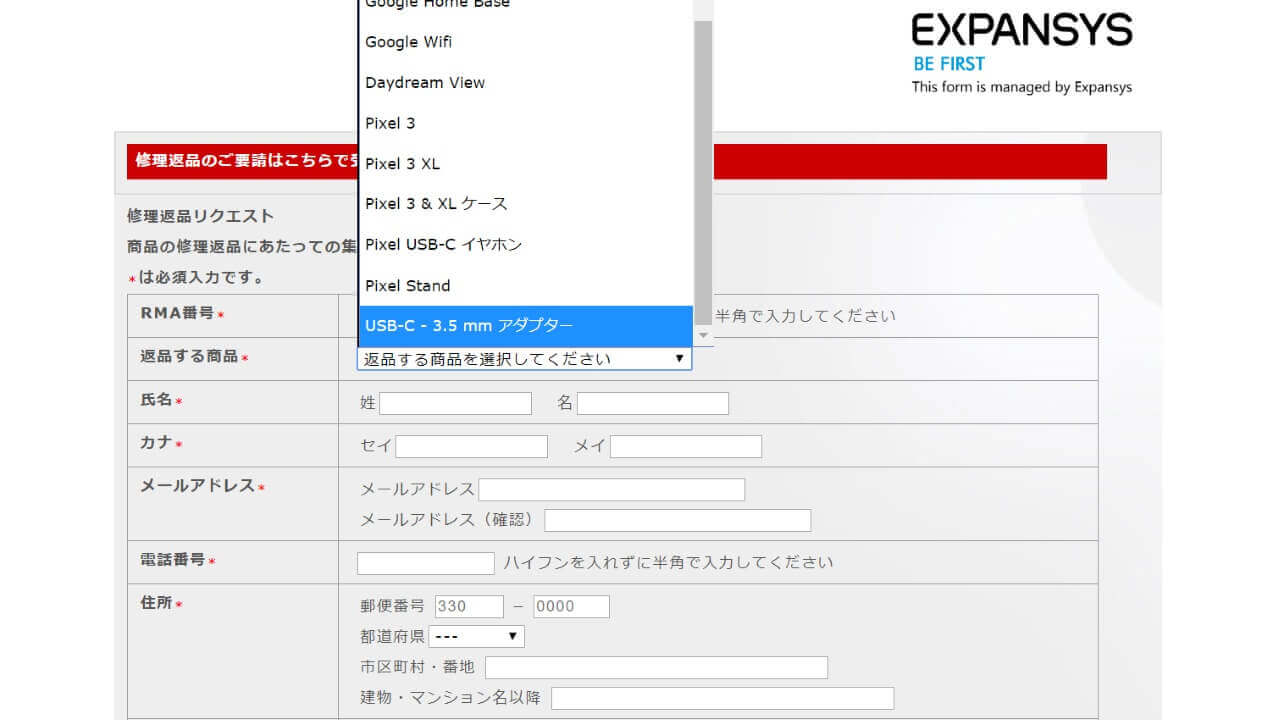Pick Pixel 3 XL option

click(x=402, y=164)
